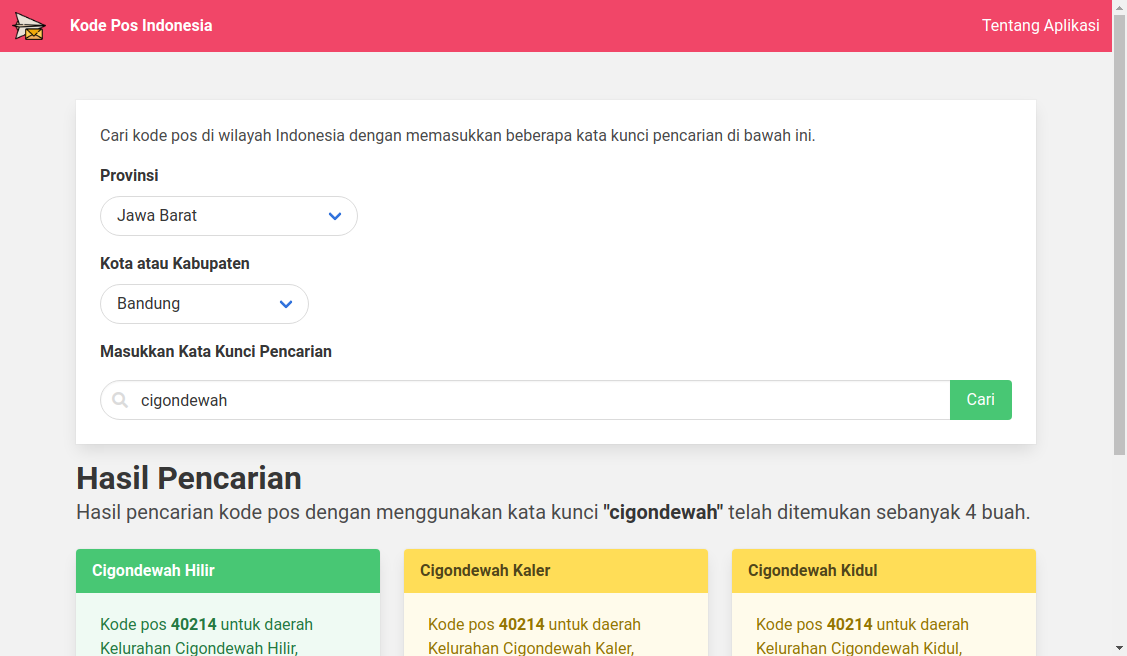Click the scrollbar down arrow icon

point(1119,649)
